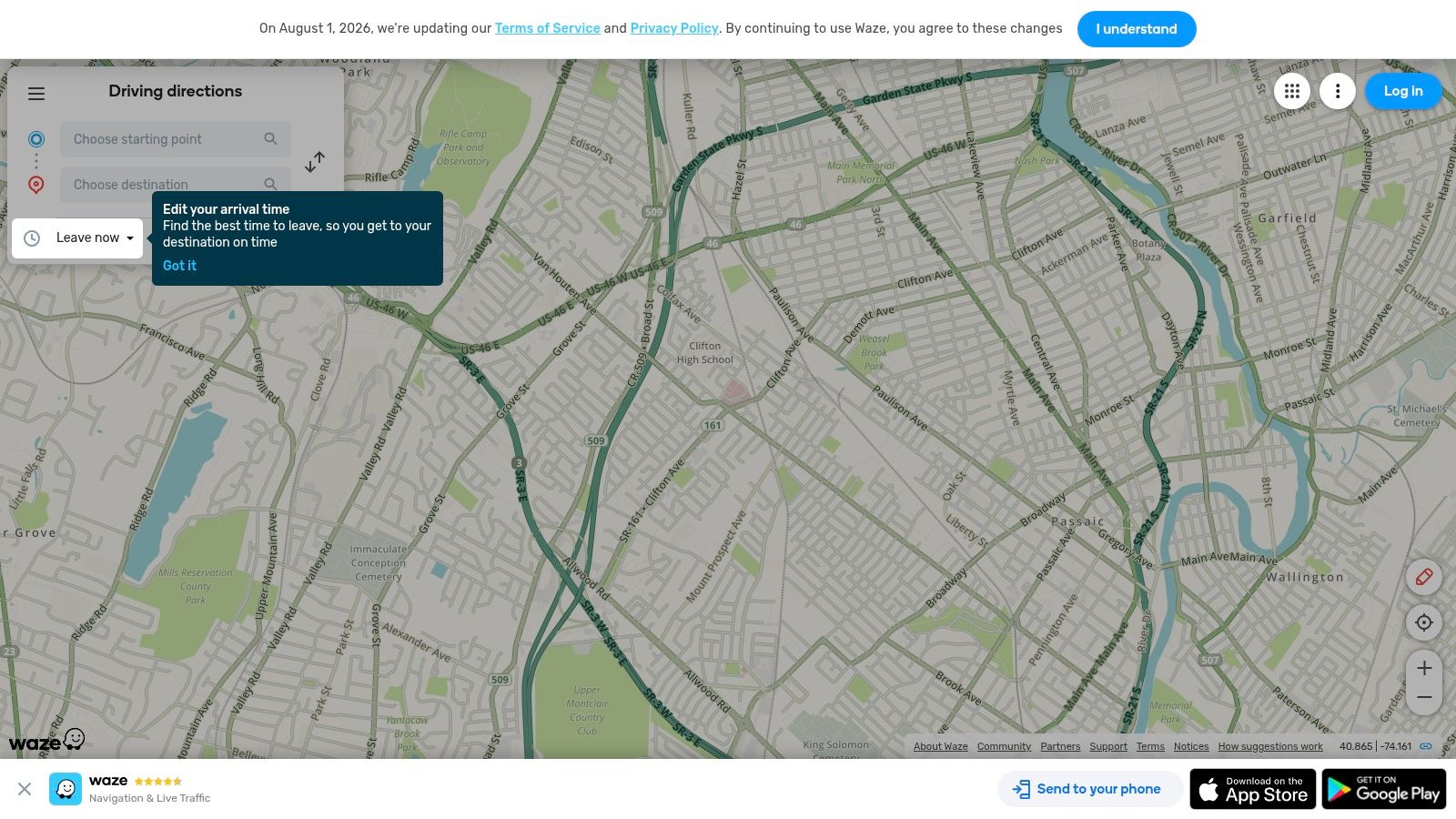Screen dimensions: 1456x819
Task: Zoom out on the map
Action: point(1424,698)
